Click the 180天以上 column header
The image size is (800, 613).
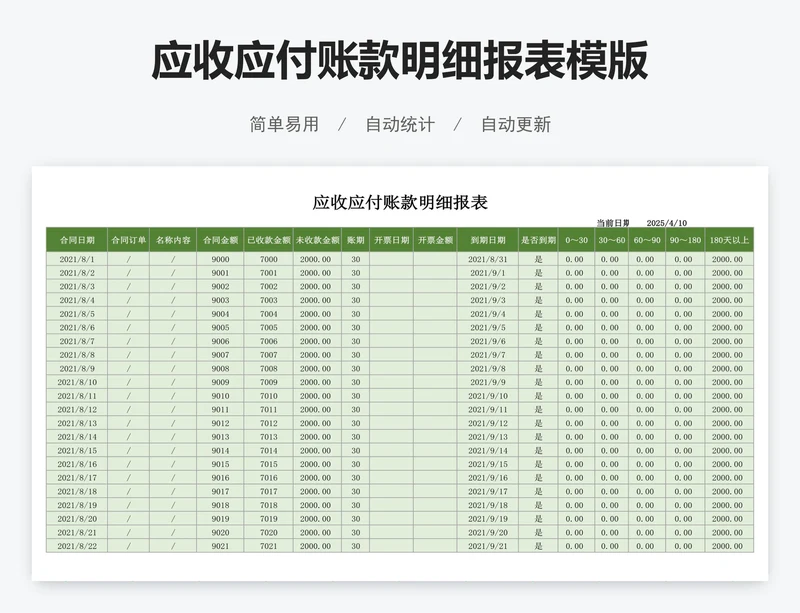[729, 240]
